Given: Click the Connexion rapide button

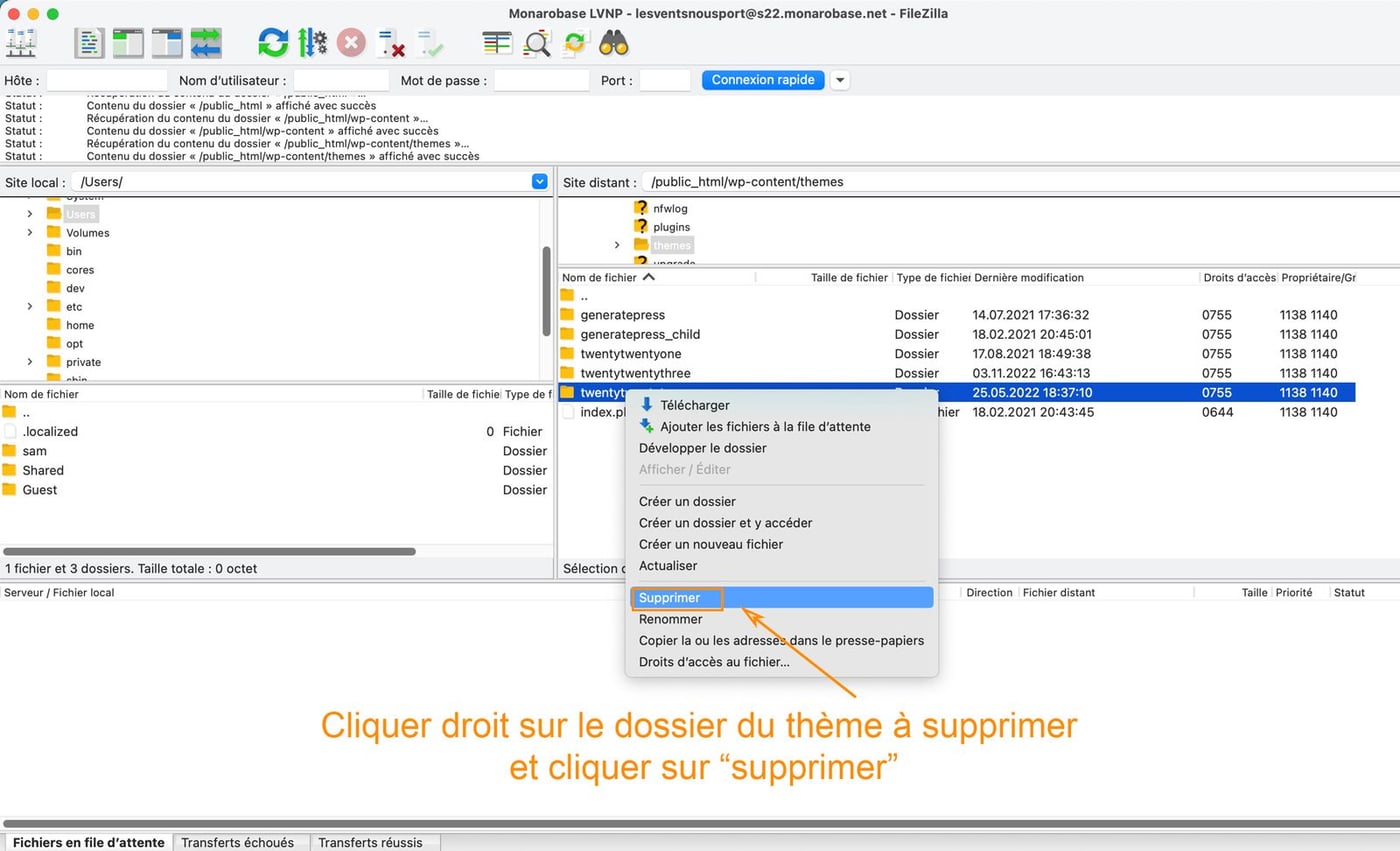Looking at the screenshot, I should click(x=762, y=80).
